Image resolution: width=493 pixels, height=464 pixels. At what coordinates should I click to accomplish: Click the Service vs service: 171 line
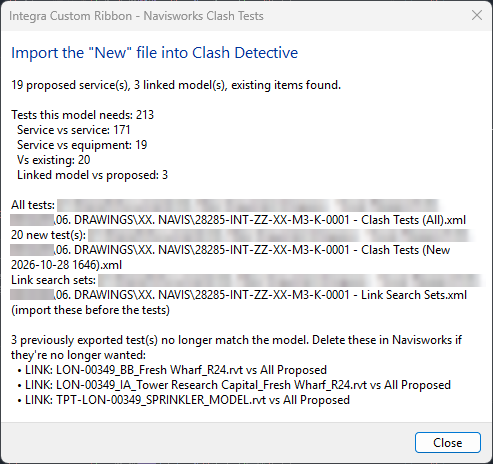coord(74,130)
